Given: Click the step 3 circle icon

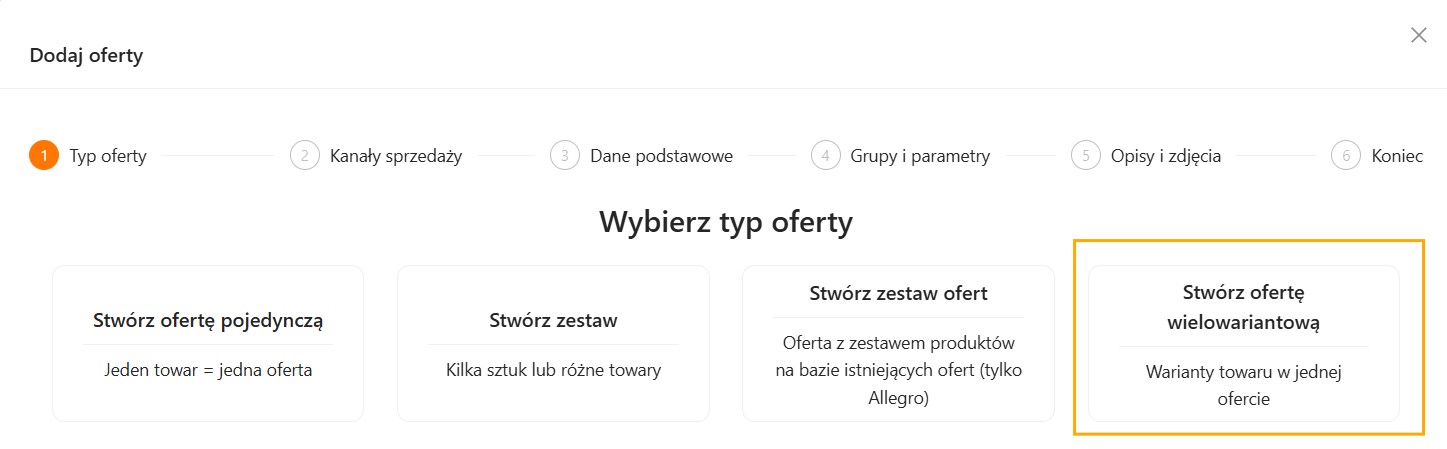Looking at the screenshot, I should tap(565, 156).
